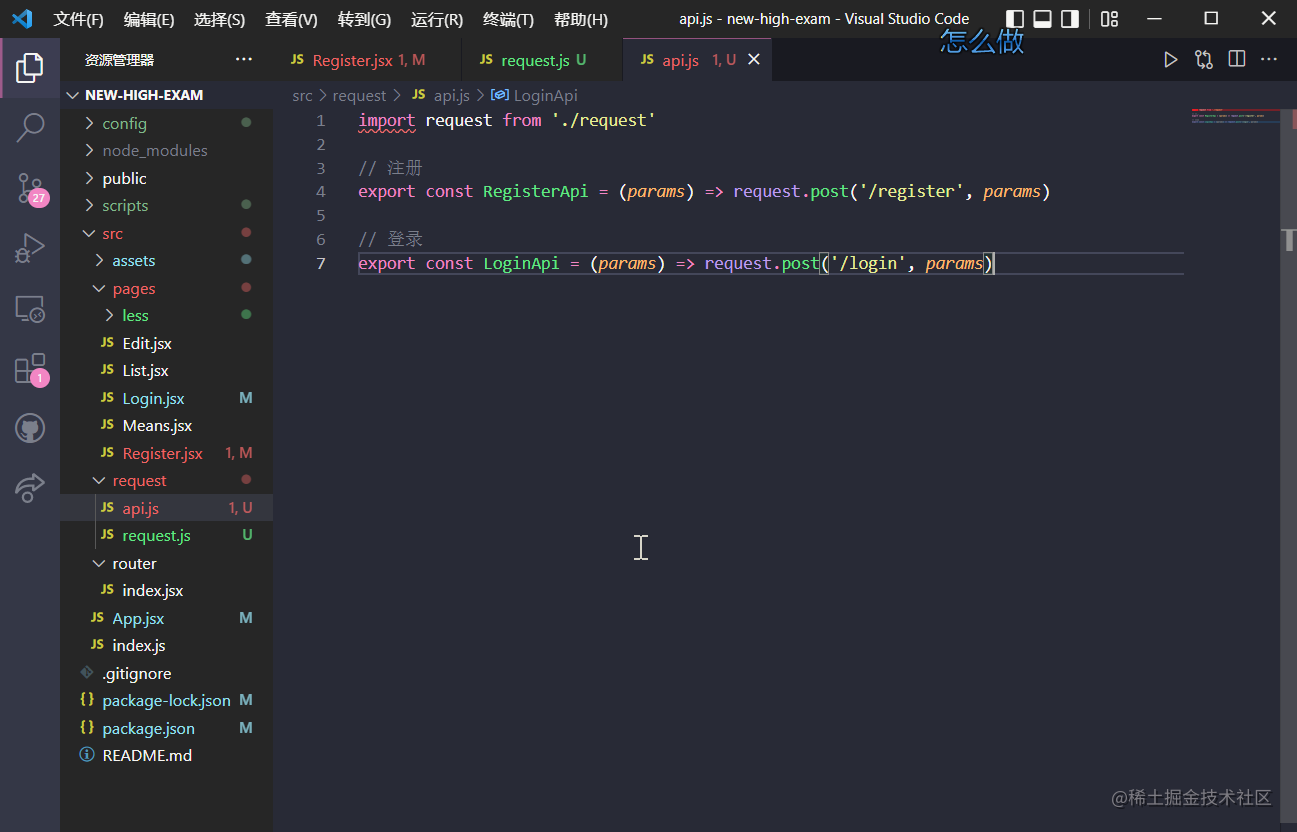The width and height of the screenshot is (1297, 832).
Task: Collapse the pages folder
Action: 133,289
